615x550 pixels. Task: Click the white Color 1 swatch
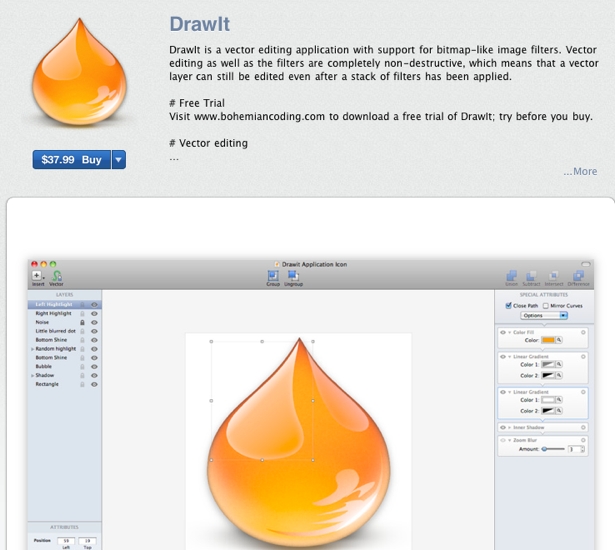[x=548, y=400]
